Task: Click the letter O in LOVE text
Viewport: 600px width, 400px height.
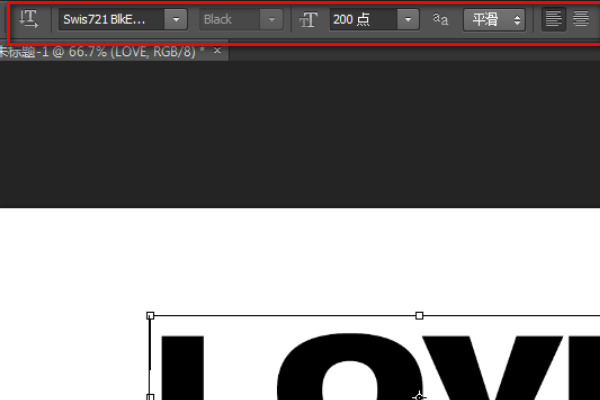Action: point(350,367)
